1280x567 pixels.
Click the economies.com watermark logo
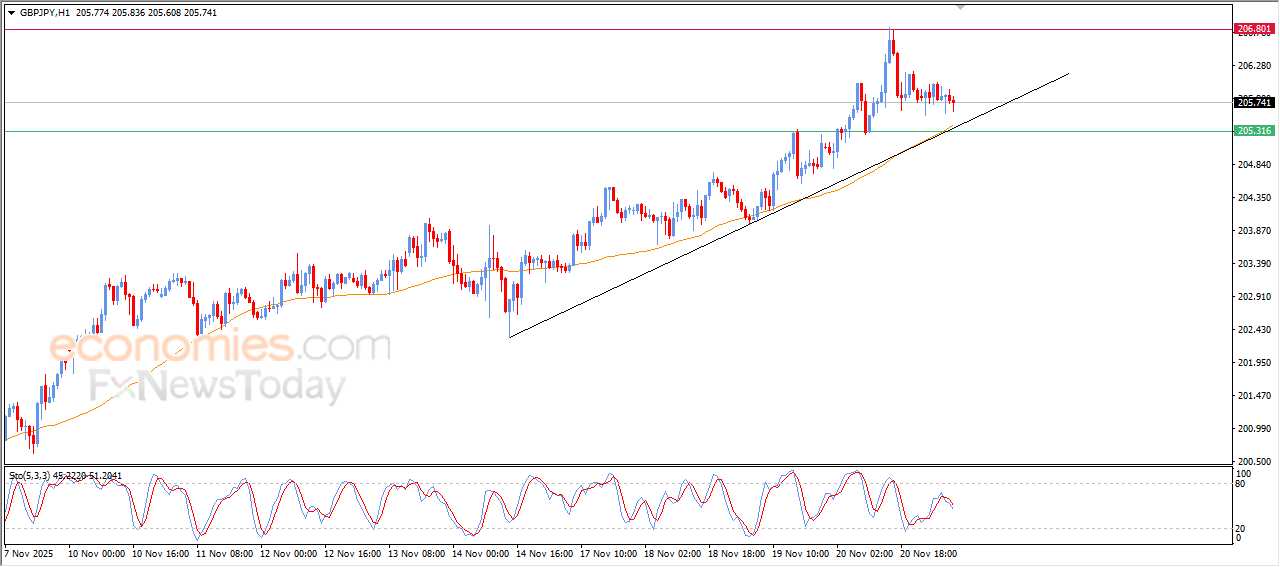pyautogui.click(x=220, y=347)
